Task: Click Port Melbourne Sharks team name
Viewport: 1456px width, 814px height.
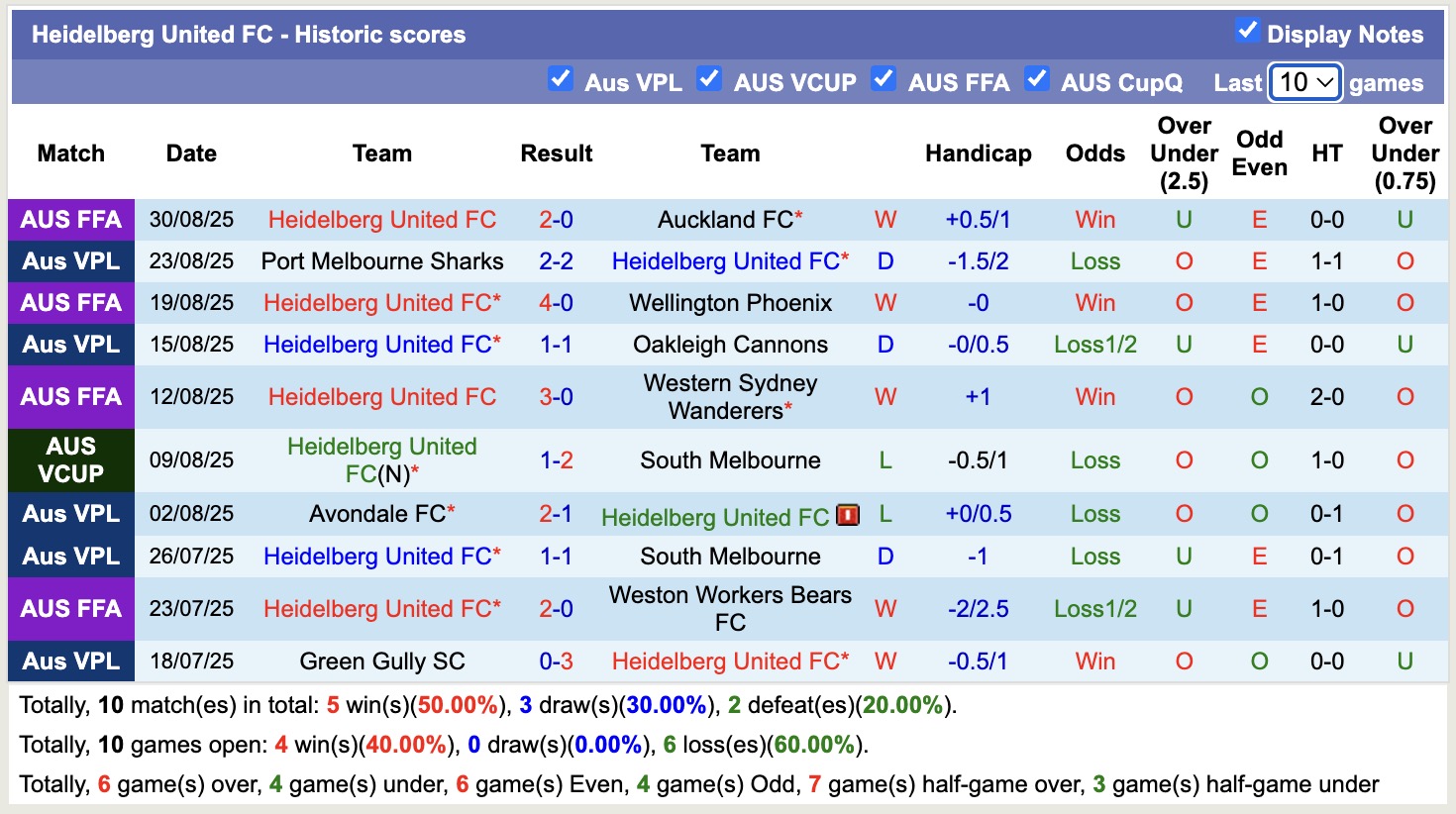Action: [382, 261]
